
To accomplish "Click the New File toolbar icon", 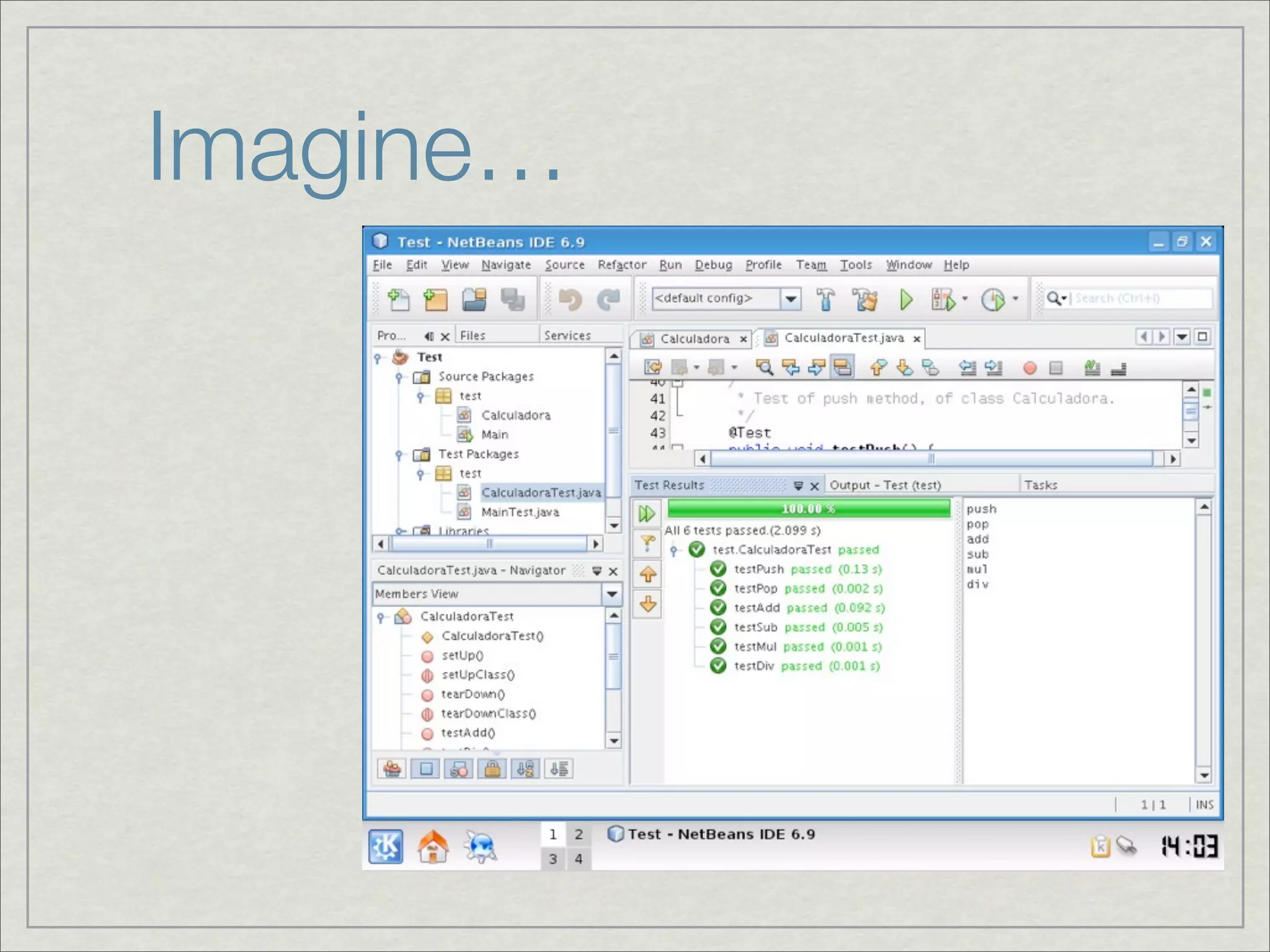I will point(398,299).
